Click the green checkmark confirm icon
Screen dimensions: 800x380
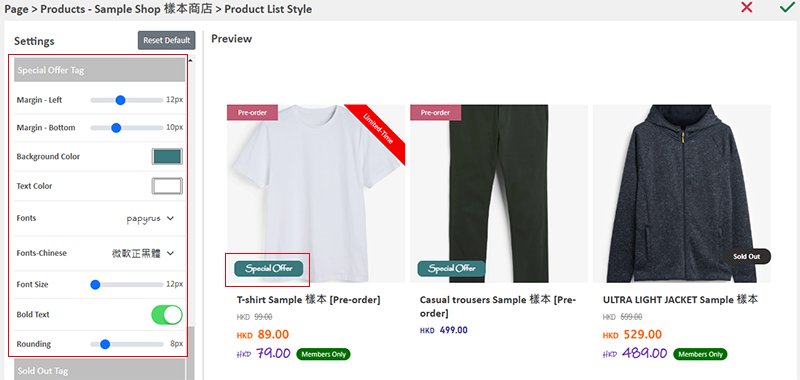click(786, 8)
